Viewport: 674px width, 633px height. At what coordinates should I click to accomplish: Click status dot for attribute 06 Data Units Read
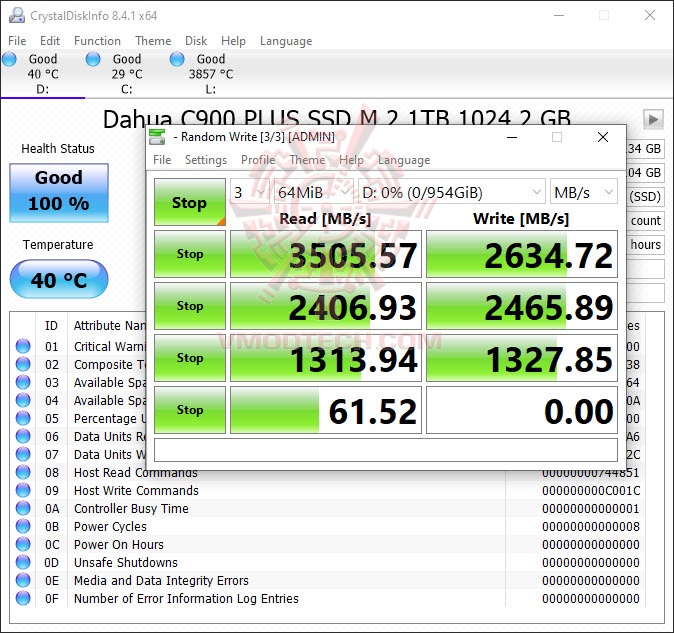[x=23, y=436]
